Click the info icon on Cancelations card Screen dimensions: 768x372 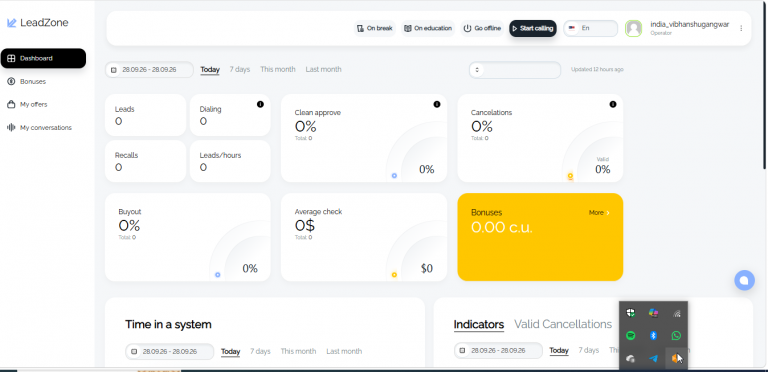613,104
